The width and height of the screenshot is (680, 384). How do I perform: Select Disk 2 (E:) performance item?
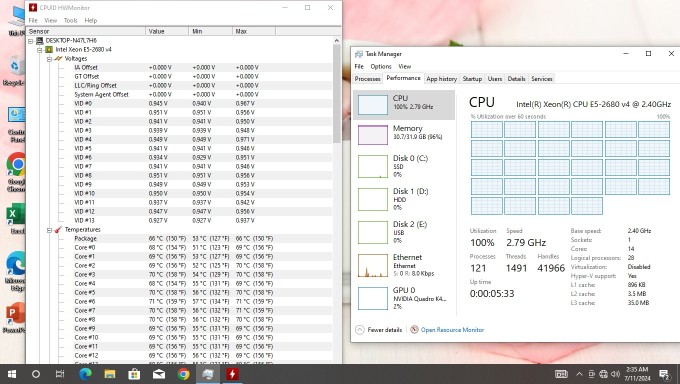click(404, 232)
